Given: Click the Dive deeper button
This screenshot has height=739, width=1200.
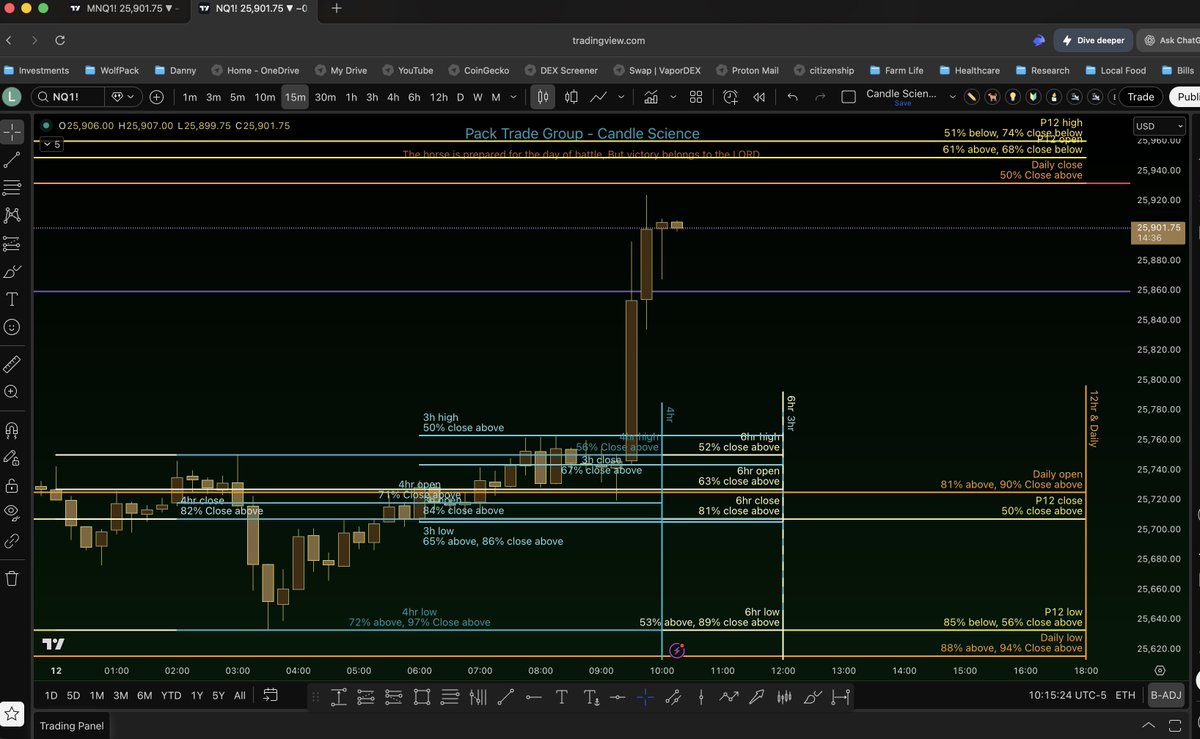Looking at the screenshot, I should (x=1093, y=41).
